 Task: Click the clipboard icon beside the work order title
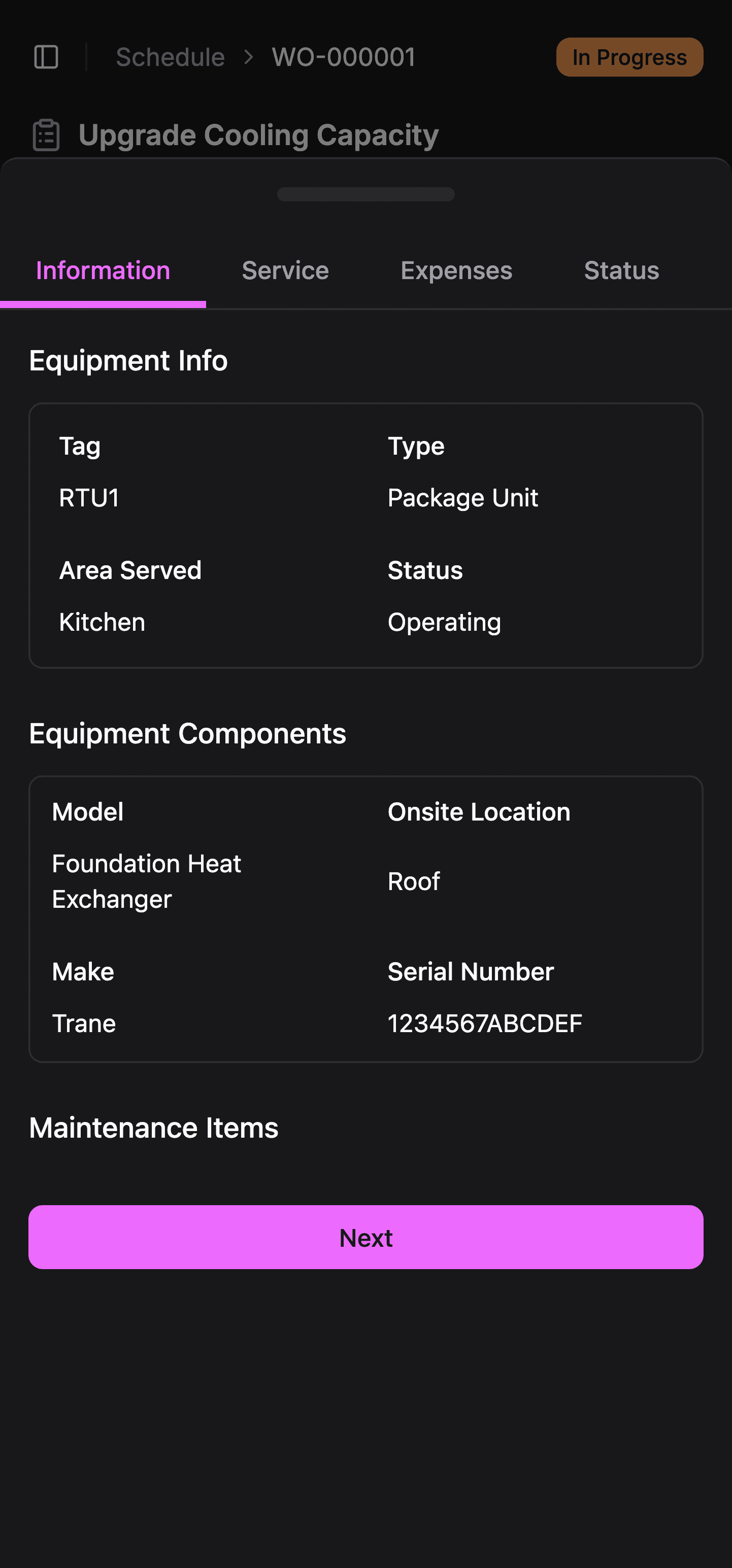(46, 135)
